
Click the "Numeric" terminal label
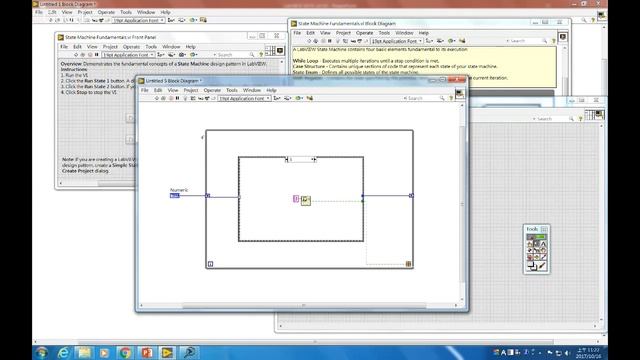(179, 190)
